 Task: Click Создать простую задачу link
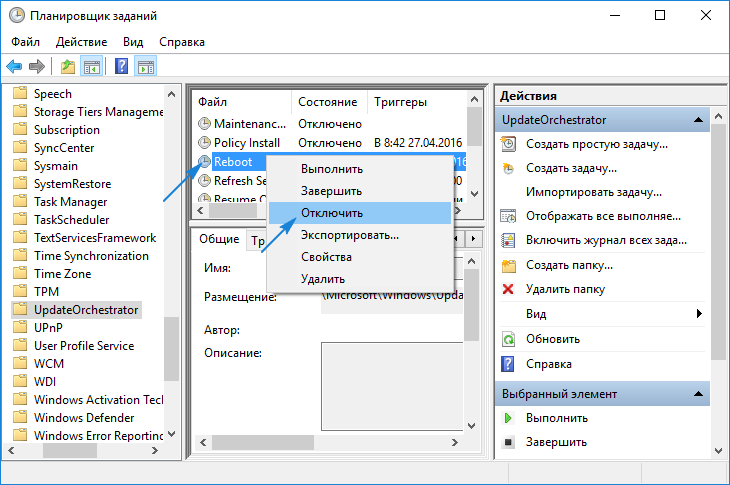click(x=597, y=144)
